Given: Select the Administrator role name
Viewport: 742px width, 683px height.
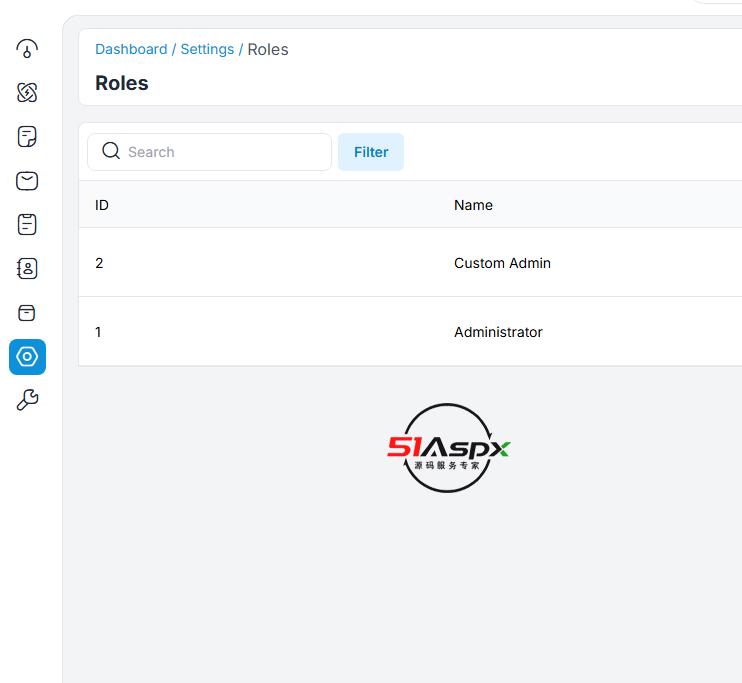Looking at the screenshot, I should click(498, 332).
